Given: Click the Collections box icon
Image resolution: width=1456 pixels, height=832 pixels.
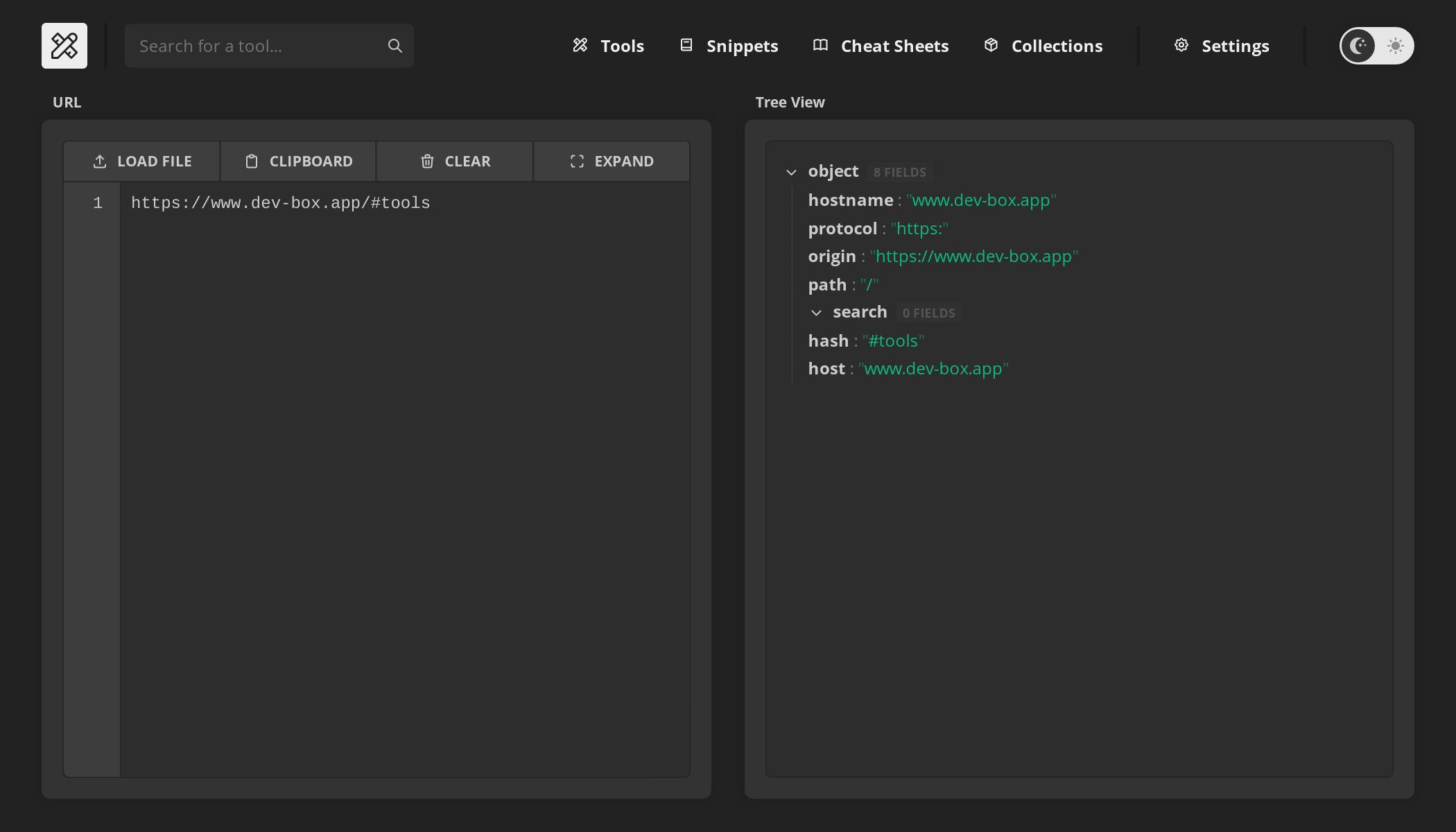Looking at the screenshot, I should [x=991, y=45].
